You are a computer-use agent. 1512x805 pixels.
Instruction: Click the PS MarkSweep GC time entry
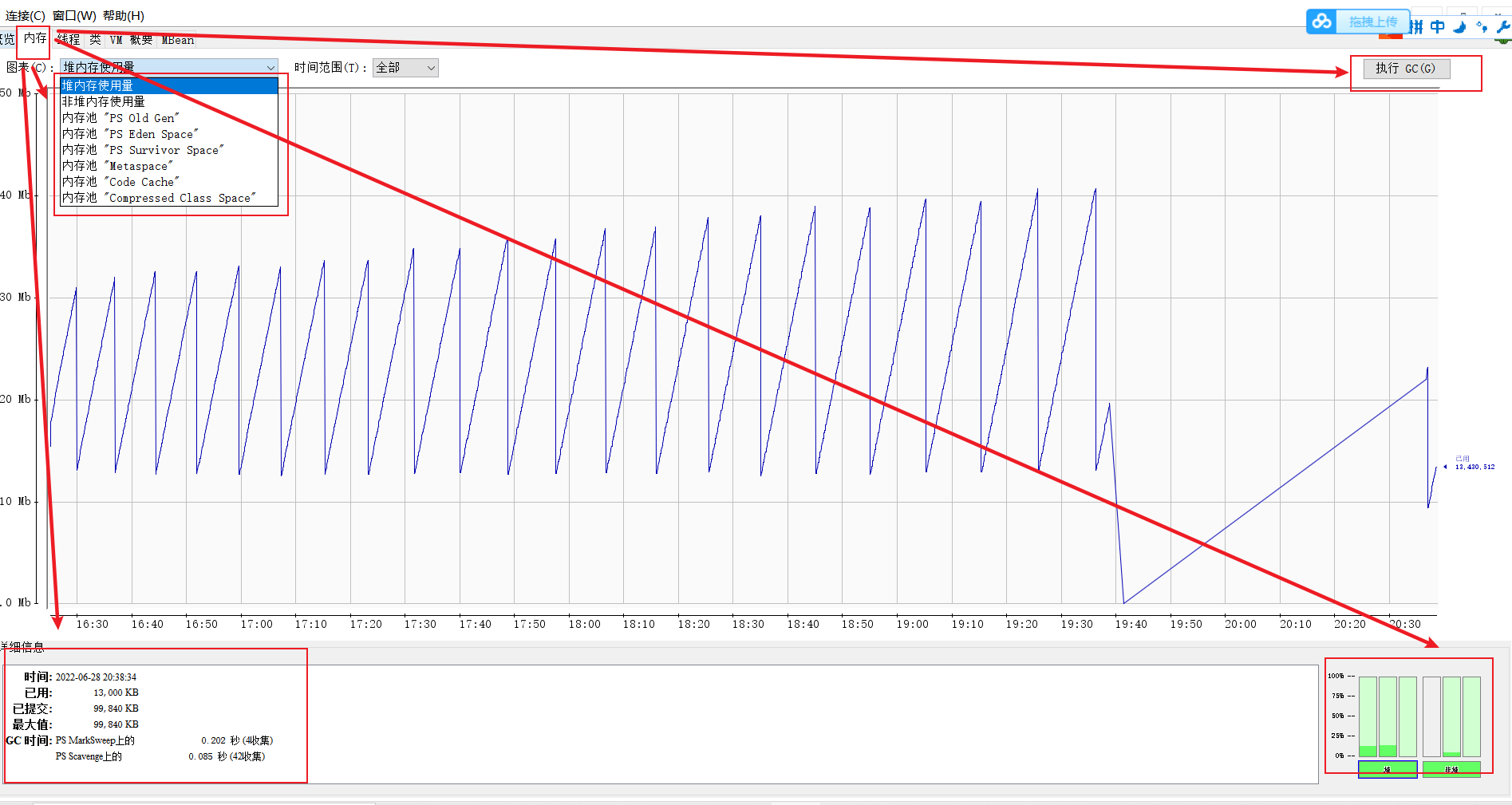(x=164, y=740)
